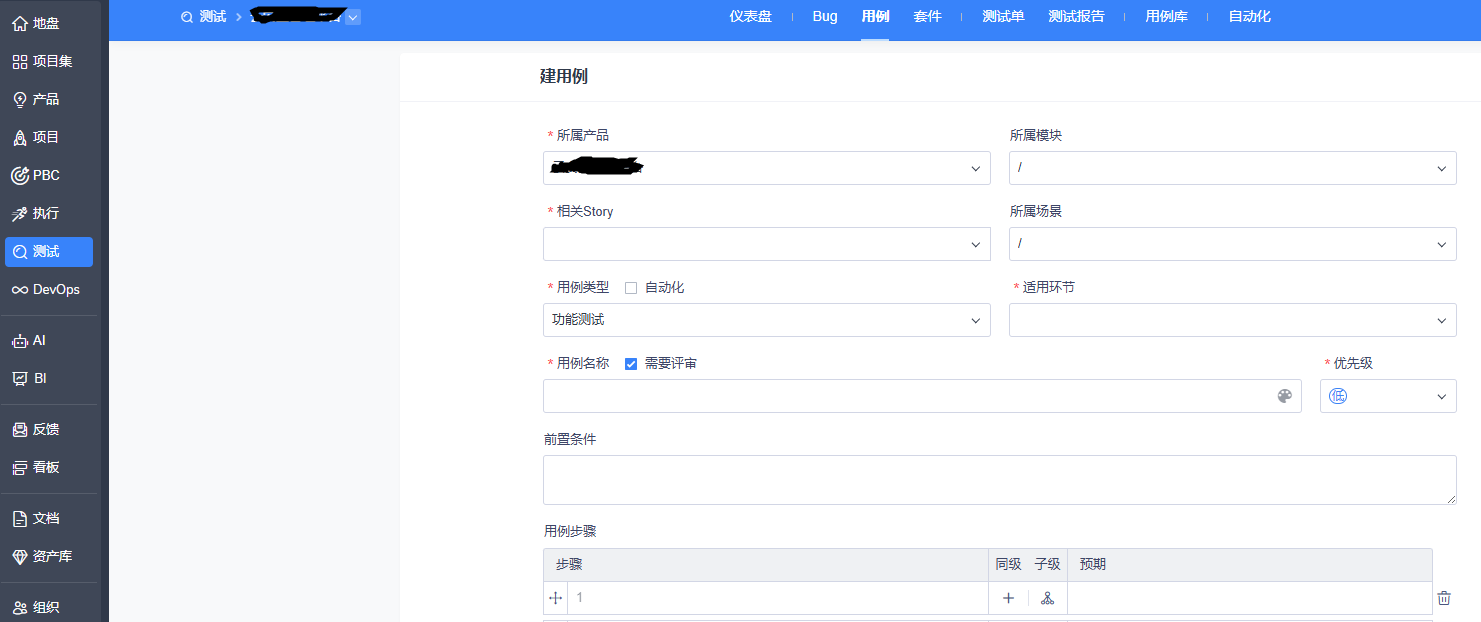Screen dimensions: 1481x622
Task: Uncheck the 需要评审 checkbox
Action: point(631,364)
